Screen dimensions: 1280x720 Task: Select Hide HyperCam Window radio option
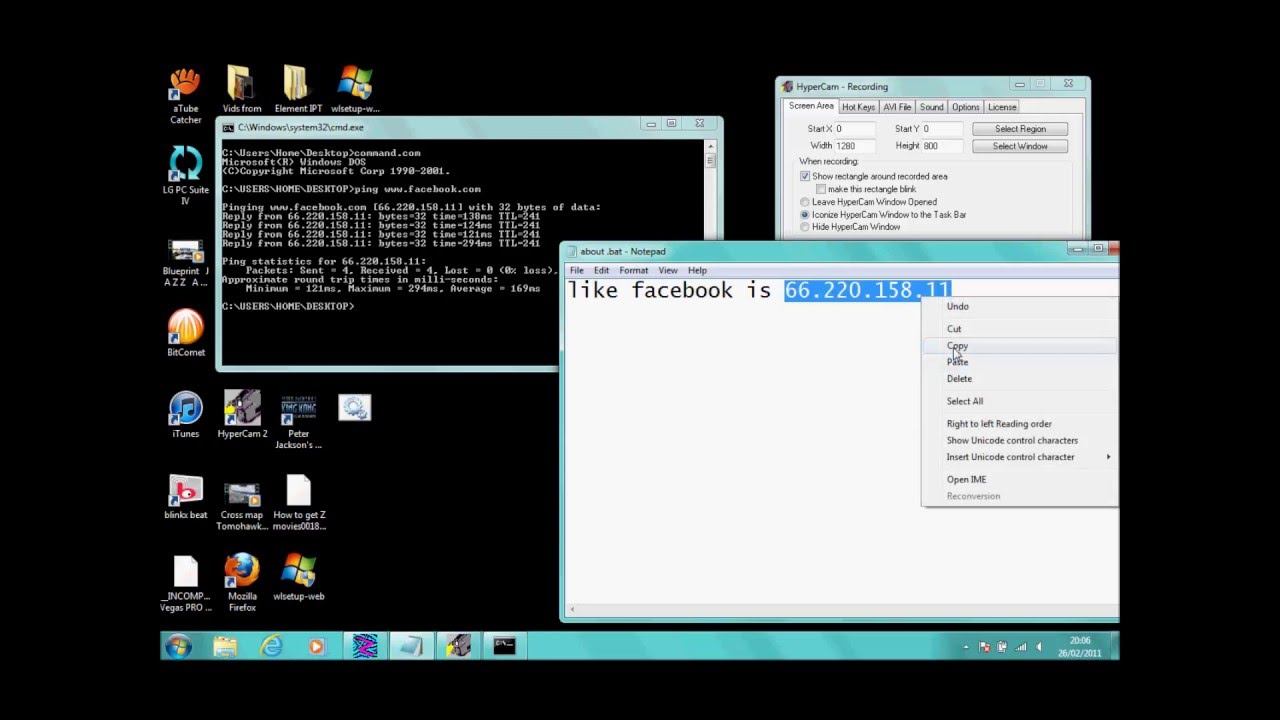[805, 227]
